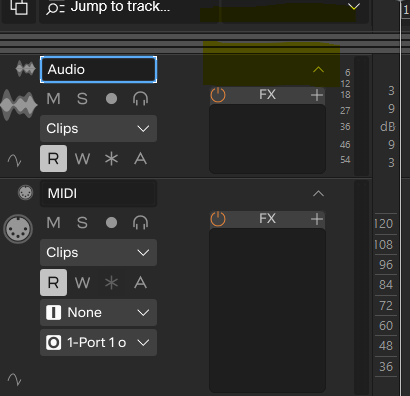
Task: Solo the Audio track
Action: [82, 99]
